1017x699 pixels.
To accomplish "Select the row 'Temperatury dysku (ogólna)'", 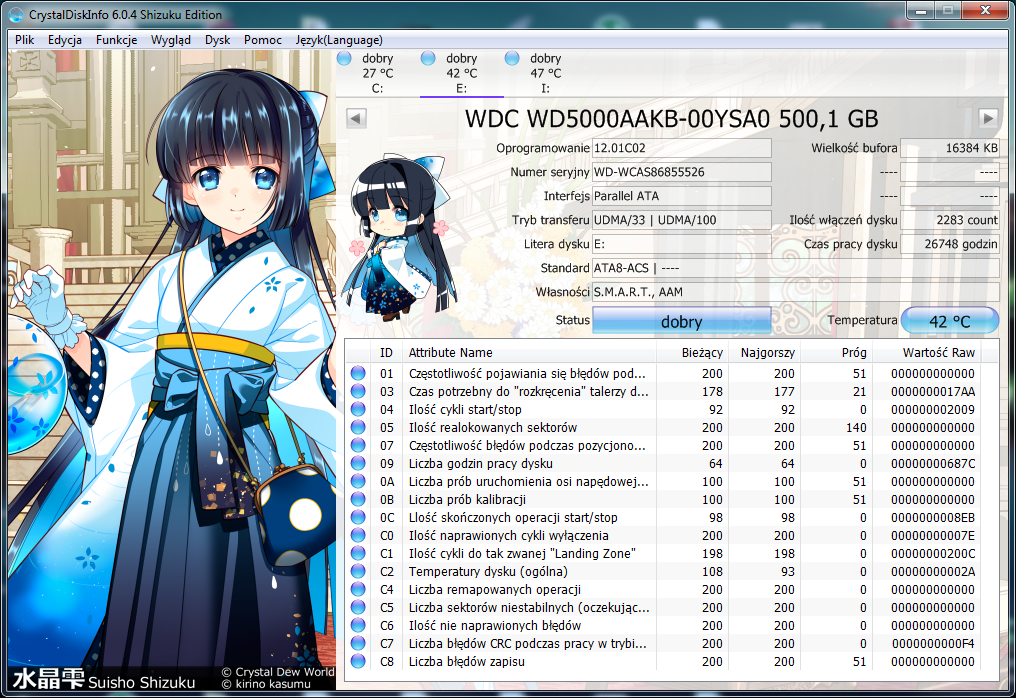I will [x=662, y=571].
